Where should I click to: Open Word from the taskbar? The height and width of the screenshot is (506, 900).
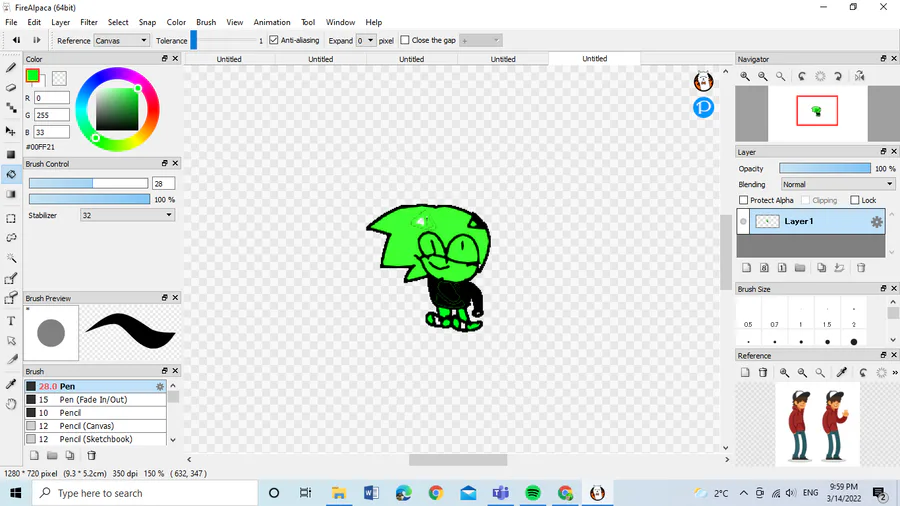371,493
